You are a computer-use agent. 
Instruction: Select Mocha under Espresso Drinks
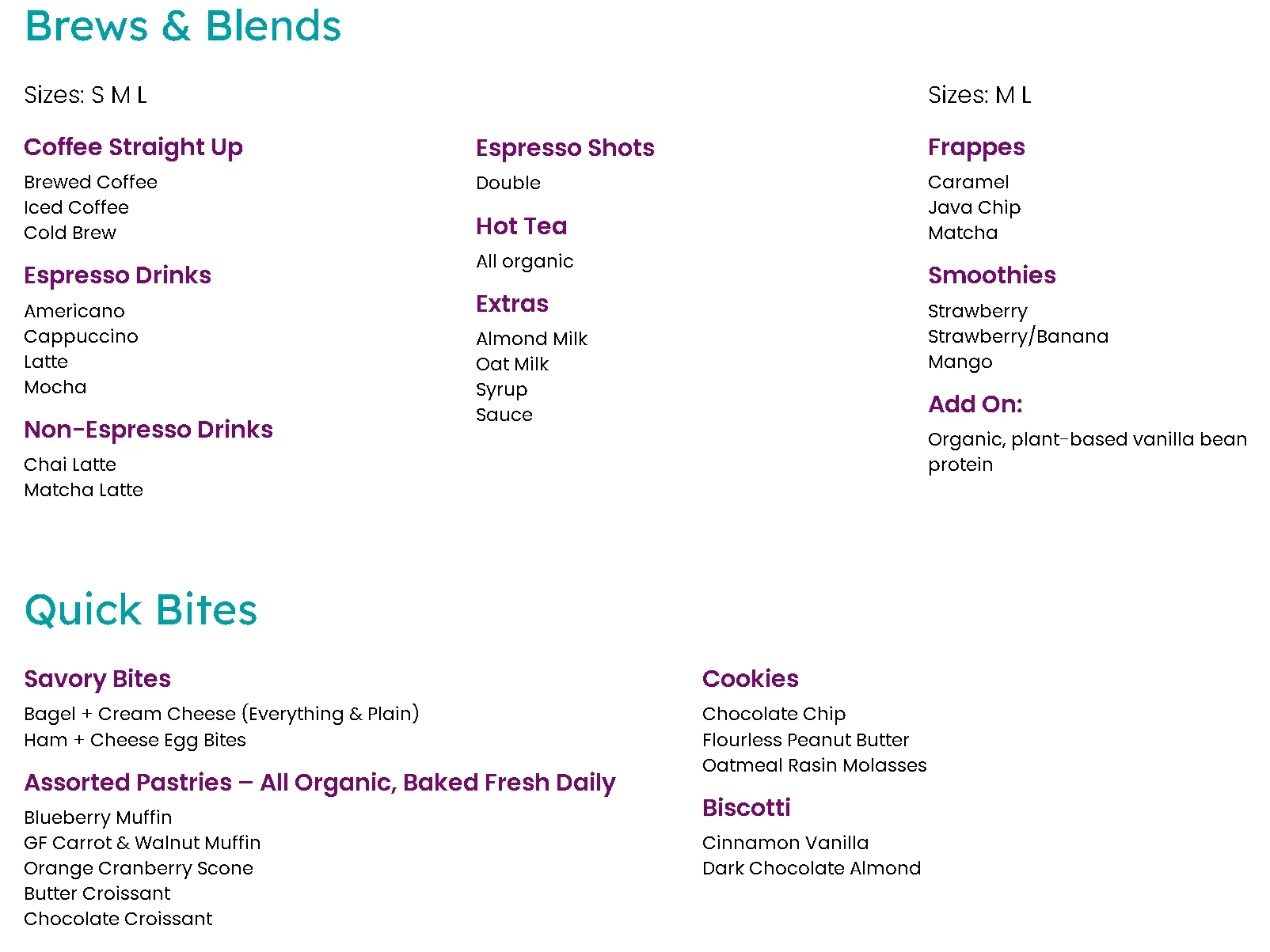pos(55,387)
